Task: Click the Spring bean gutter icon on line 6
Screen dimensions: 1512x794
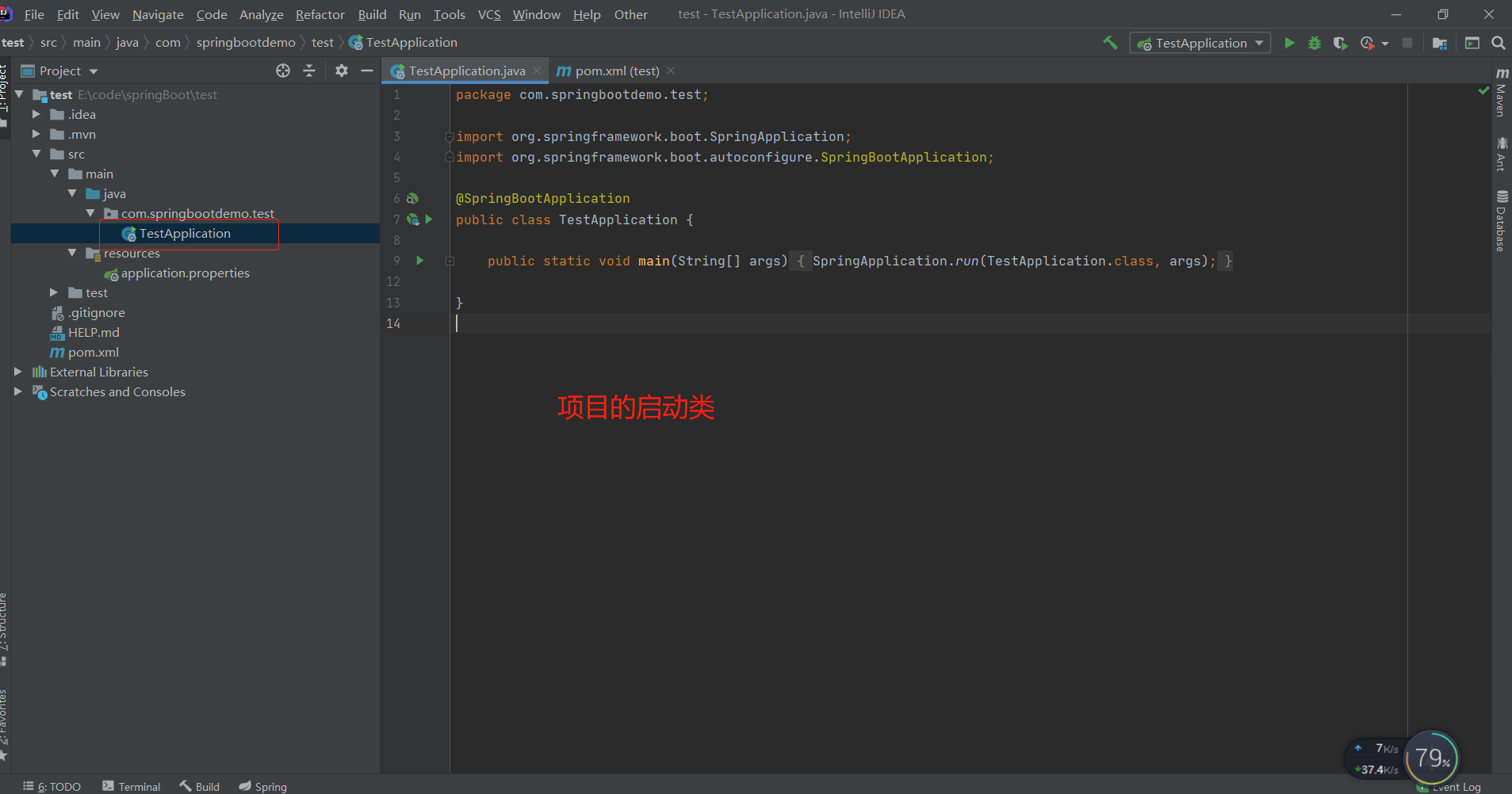Action: click(412, 199)
